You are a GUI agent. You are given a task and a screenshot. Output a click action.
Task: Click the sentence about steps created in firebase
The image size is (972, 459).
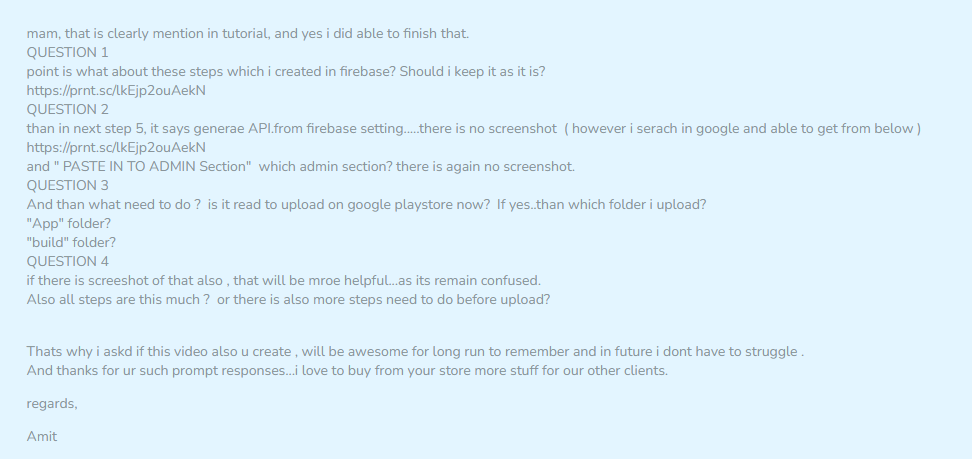pyautogui.click(x=286, y=71)
